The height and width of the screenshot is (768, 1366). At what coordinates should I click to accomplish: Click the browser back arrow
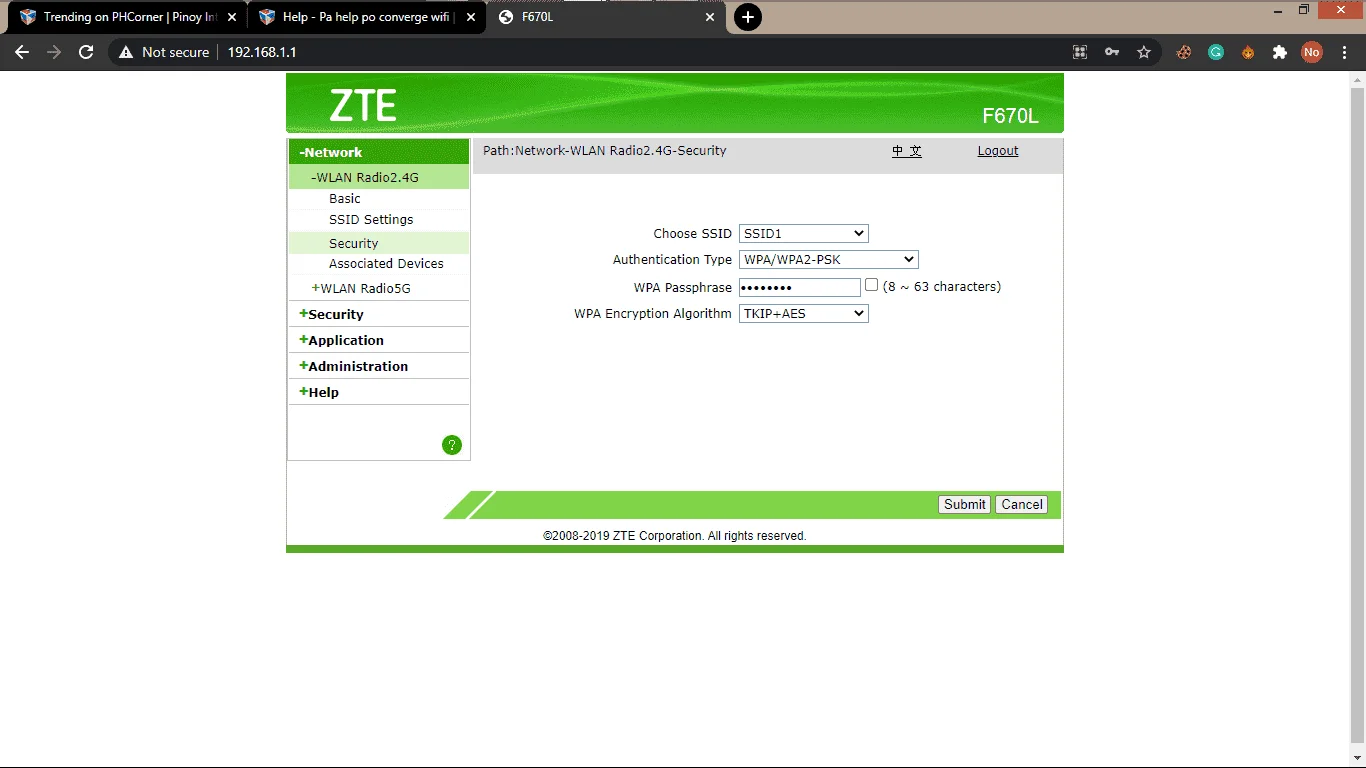point(22,52)
